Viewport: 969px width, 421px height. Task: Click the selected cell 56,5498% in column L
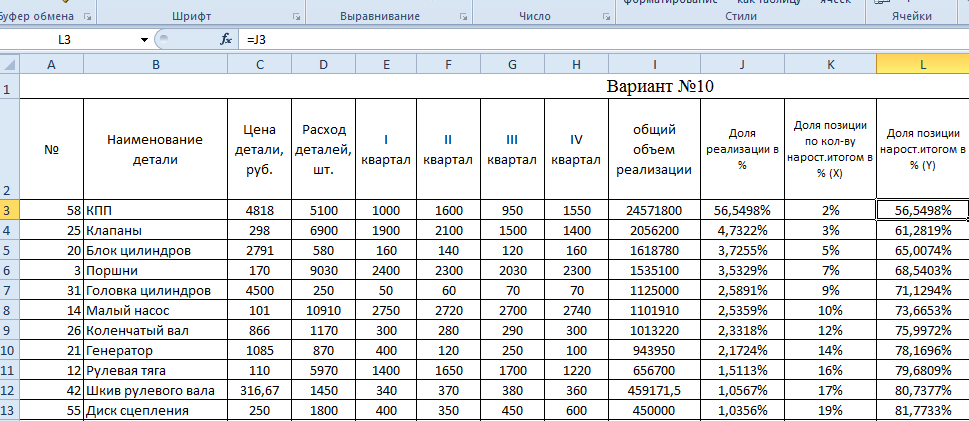click(x=923, y=210)
